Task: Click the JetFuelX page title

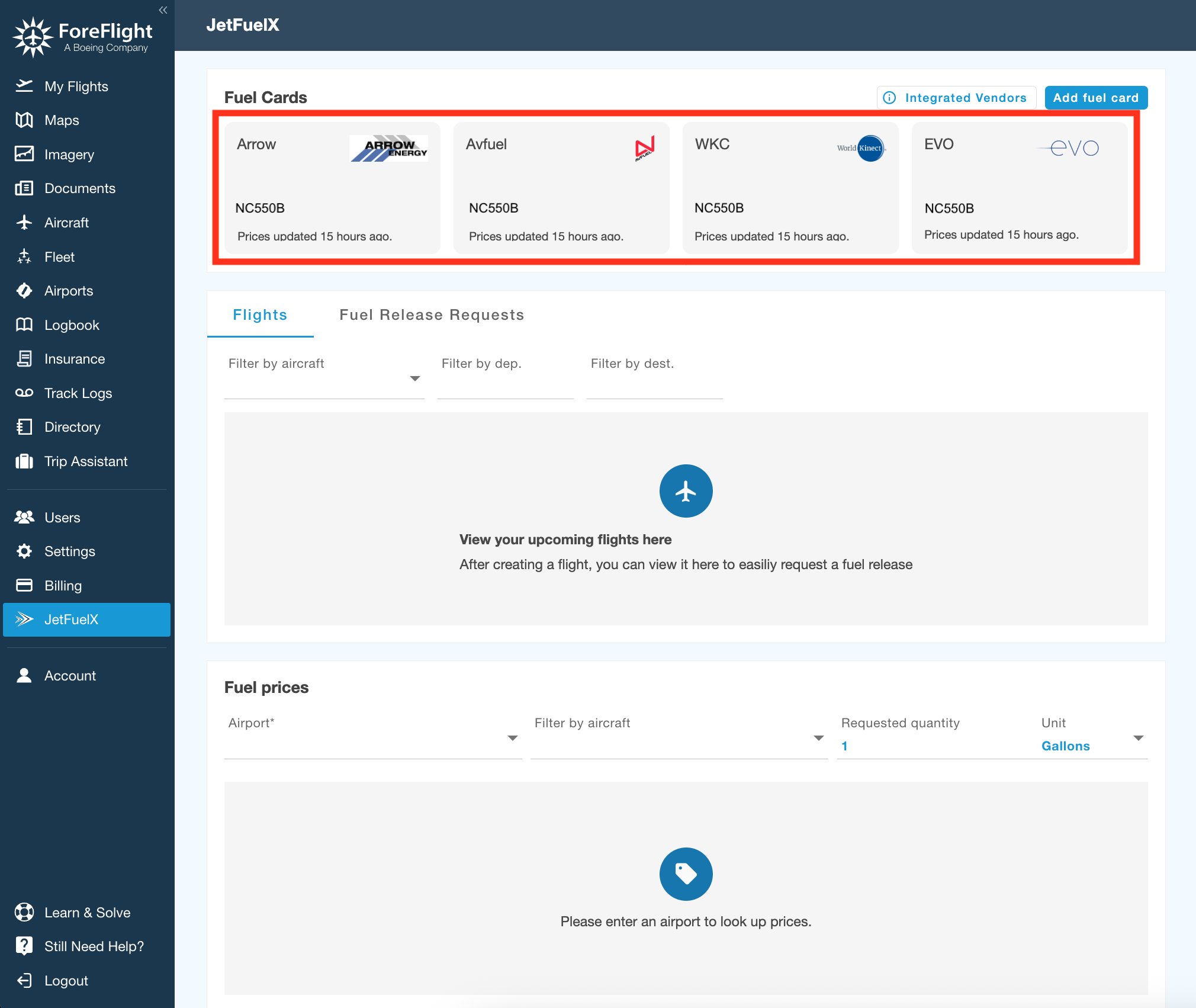Action: pyautogui.click(x=243, y=25)
